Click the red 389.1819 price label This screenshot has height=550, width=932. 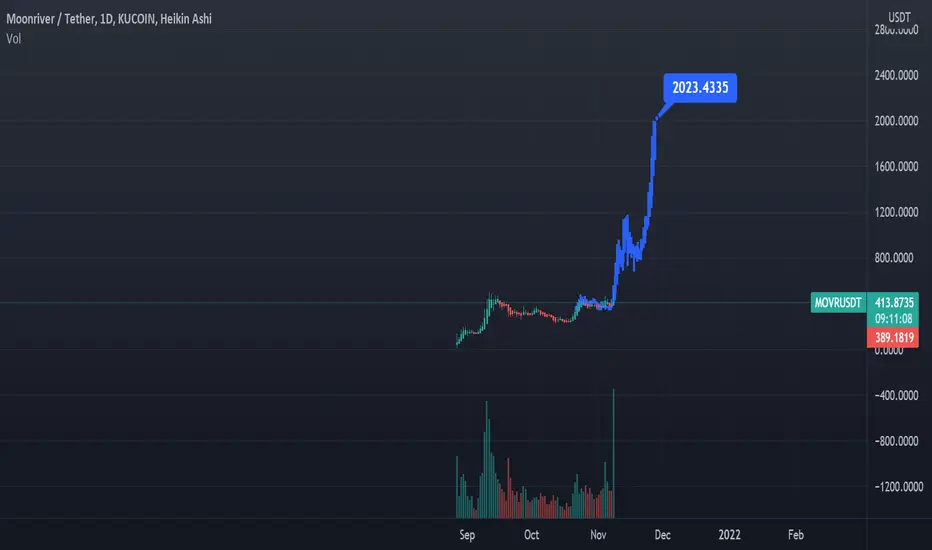tap(893, 338)
